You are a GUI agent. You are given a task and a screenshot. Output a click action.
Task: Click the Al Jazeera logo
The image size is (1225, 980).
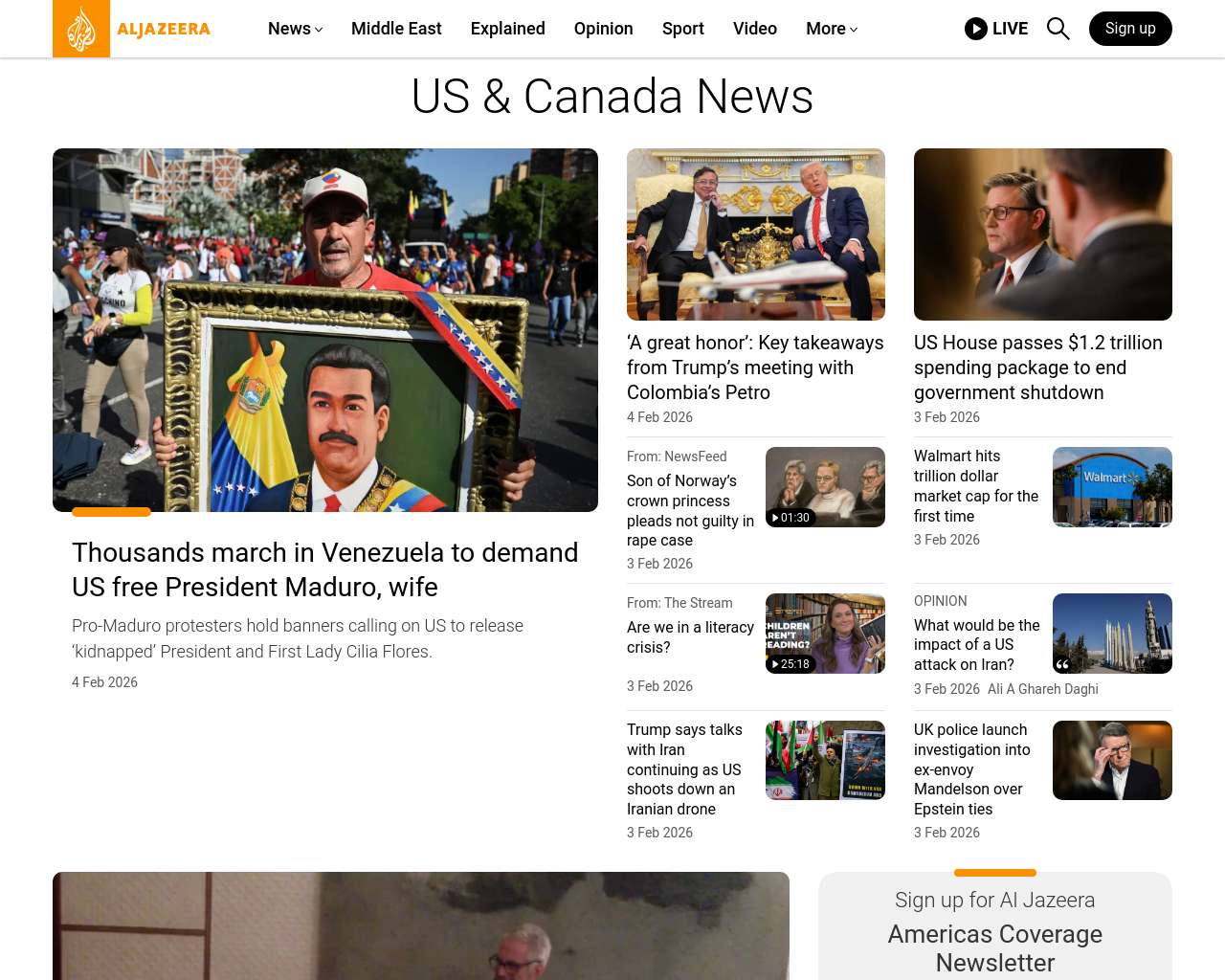[x=132, y=29]
